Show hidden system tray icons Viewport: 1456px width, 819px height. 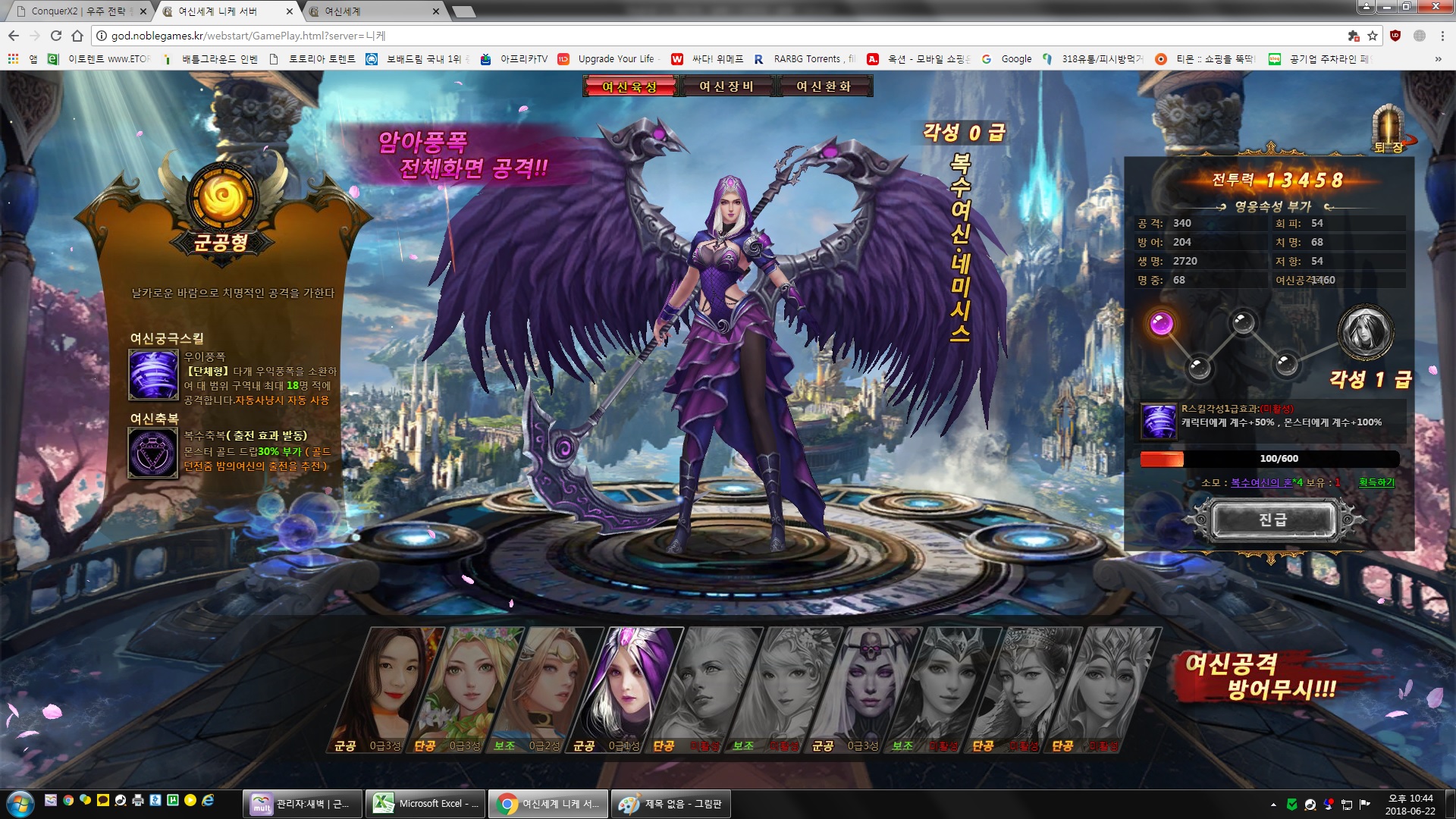(x=1273, y=804)
